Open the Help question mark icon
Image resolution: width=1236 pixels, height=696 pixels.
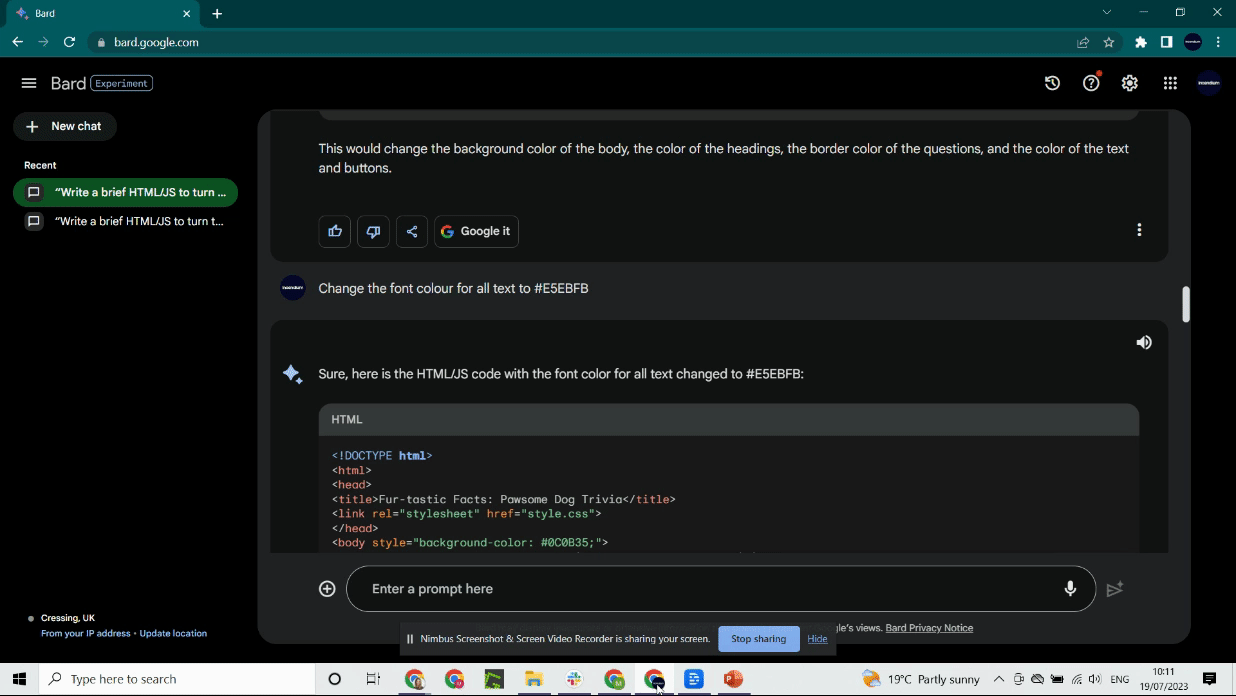(x=1091, y=83)
